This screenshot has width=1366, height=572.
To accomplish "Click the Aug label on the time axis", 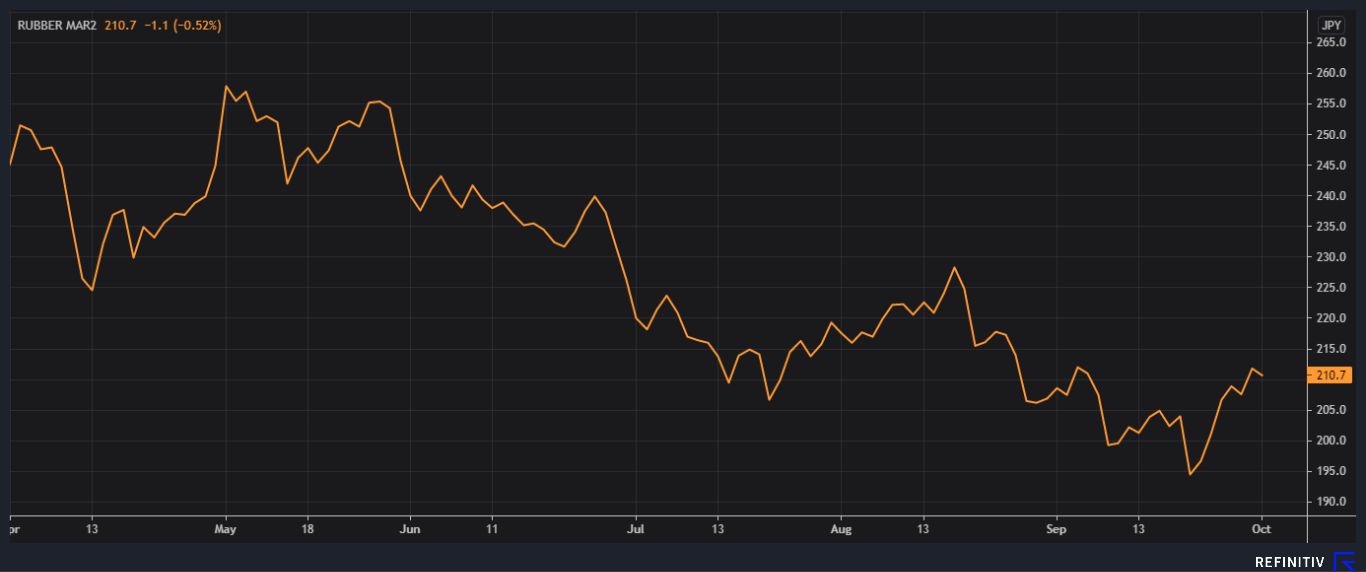I will point(841,529).
